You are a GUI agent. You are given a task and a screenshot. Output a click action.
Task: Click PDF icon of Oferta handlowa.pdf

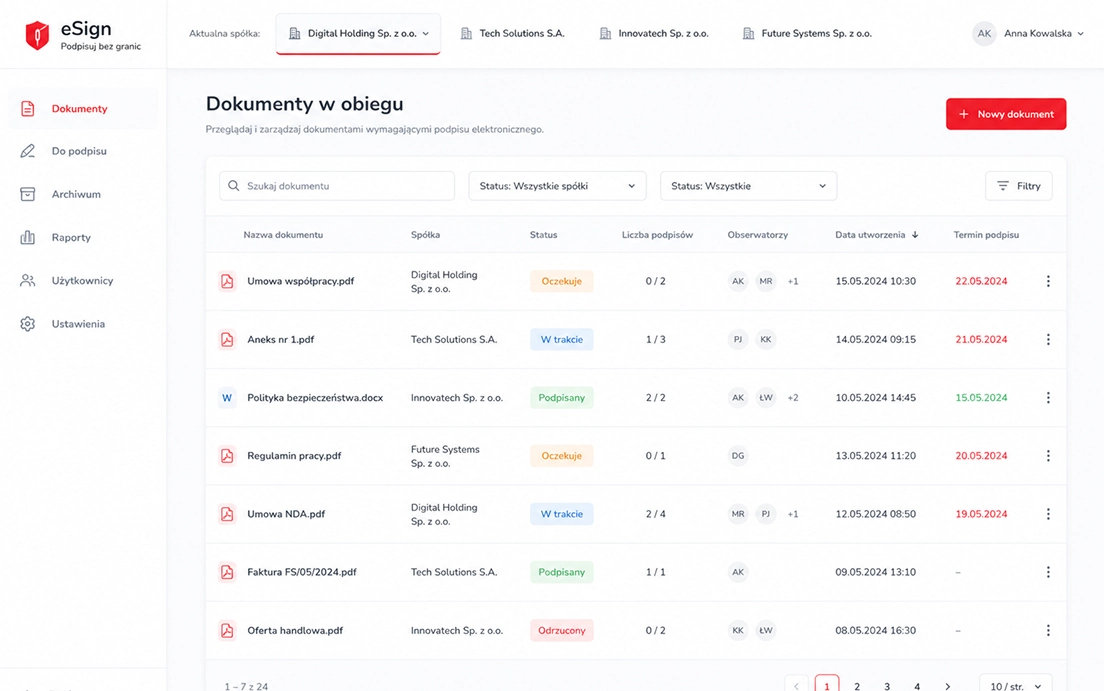click(x=227, y=630)
